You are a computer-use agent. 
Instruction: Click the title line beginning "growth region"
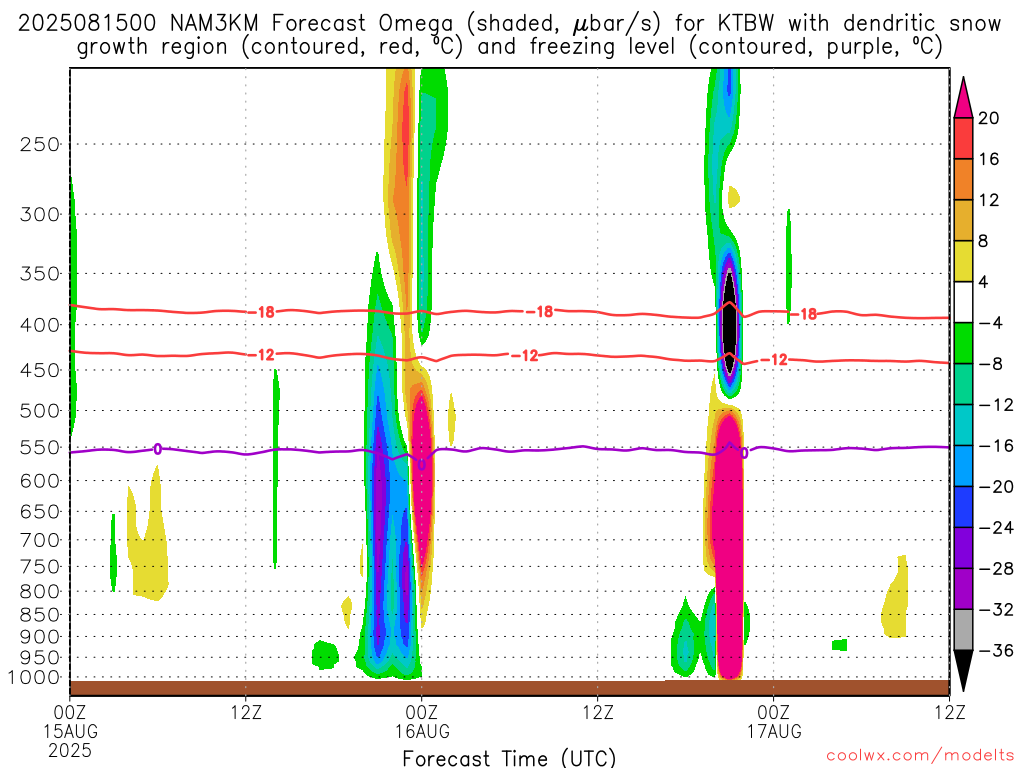pos(509,47)
